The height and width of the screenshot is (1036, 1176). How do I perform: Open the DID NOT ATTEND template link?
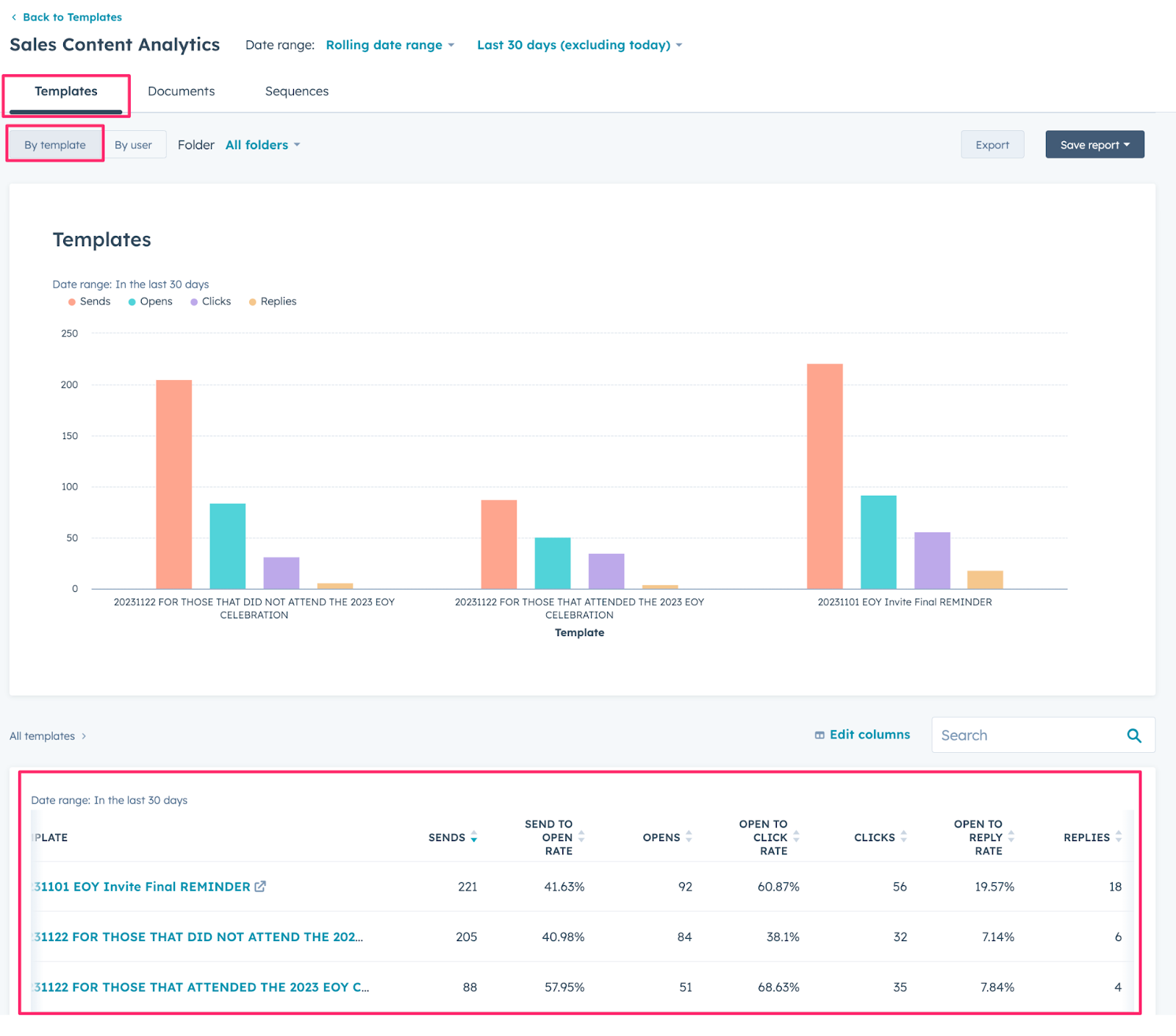[198, 937]
